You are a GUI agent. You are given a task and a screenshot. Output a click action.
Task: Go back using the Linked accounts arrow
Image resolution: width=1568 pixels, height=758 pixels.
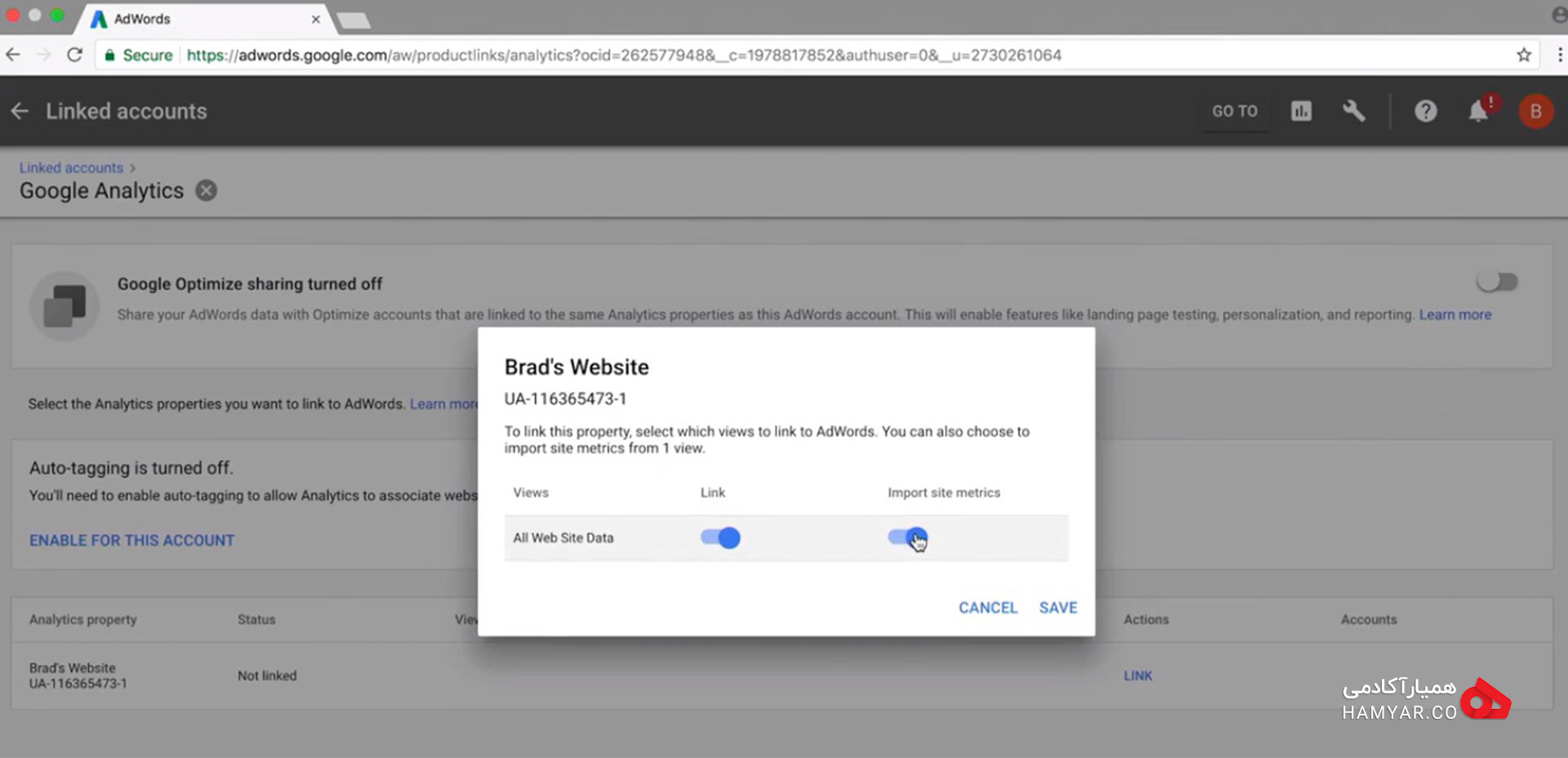20,111
